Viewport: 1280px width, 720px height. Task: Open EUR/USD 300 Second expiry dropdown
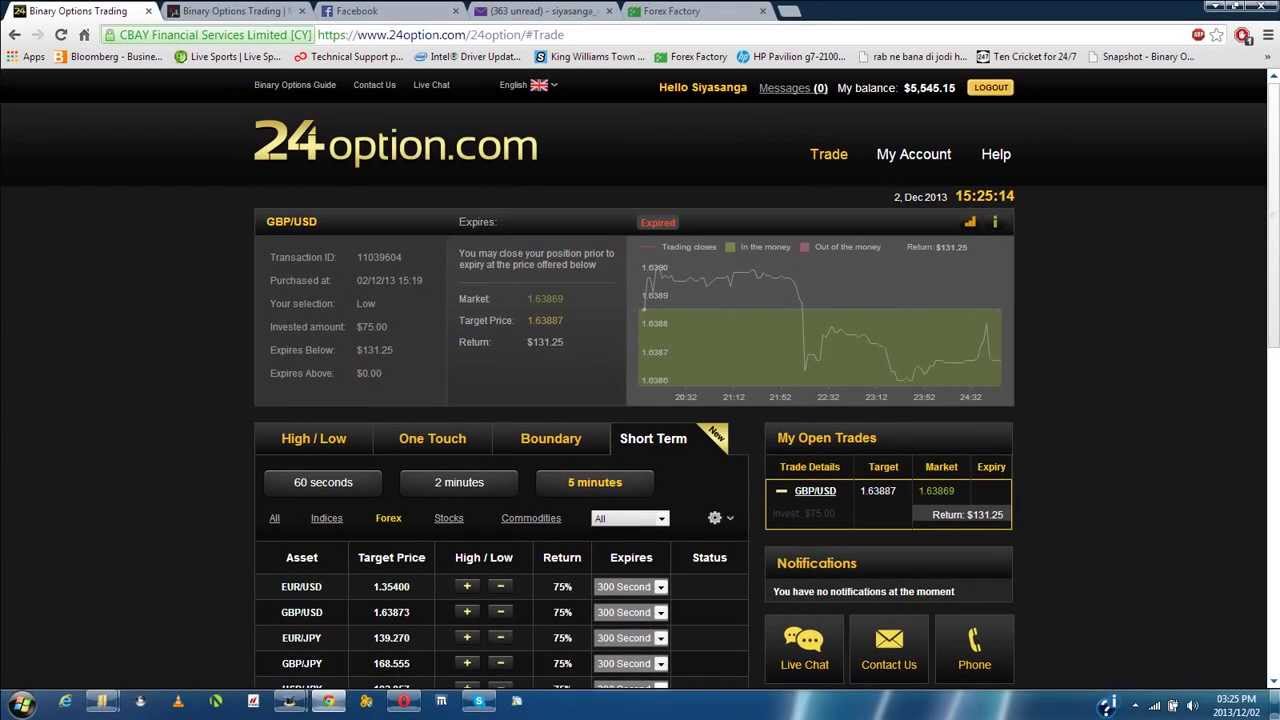pos(630,587)
